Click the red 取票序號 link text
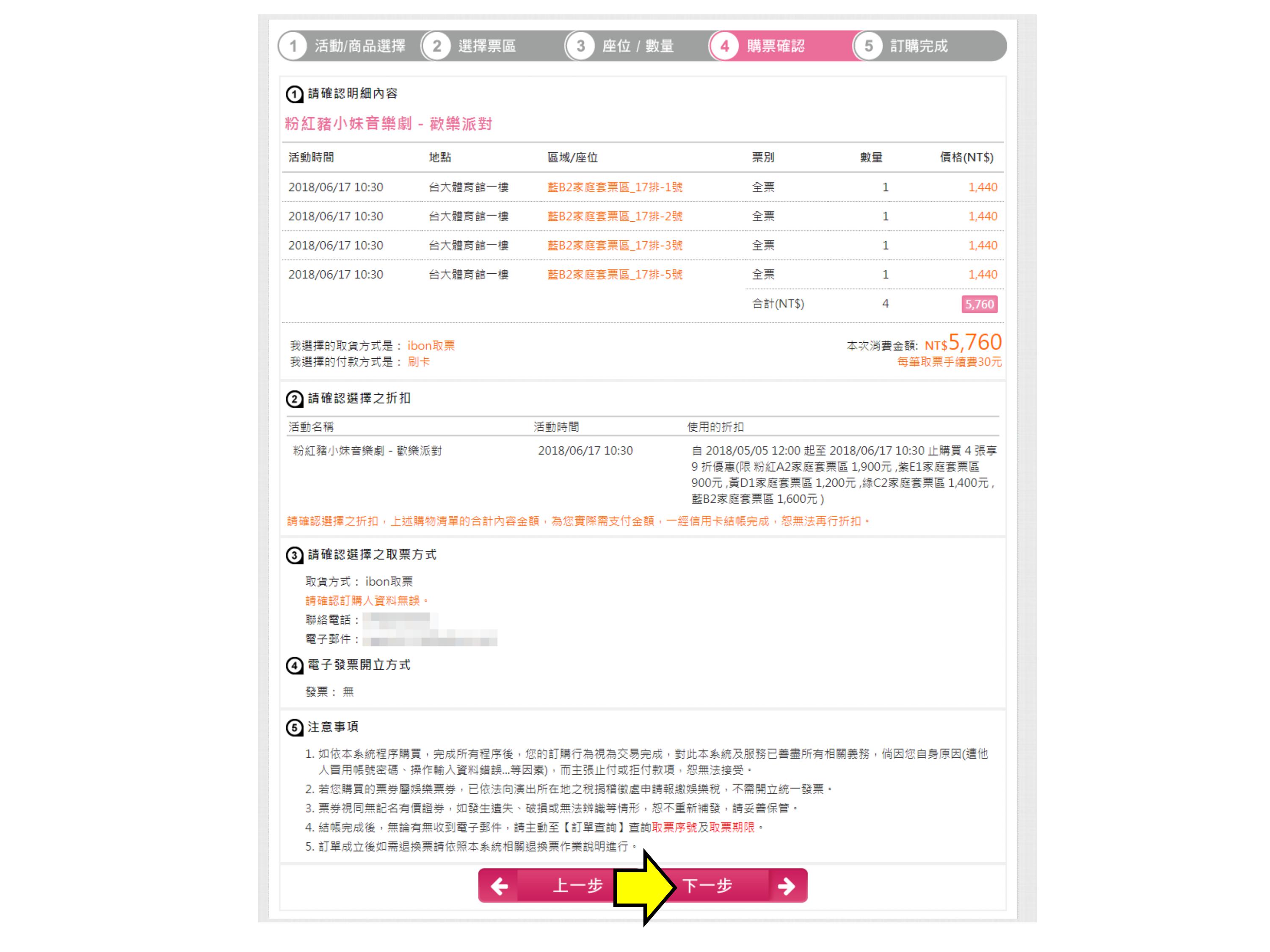Screen dimensions: 1270x952 (x=674, y=828)
